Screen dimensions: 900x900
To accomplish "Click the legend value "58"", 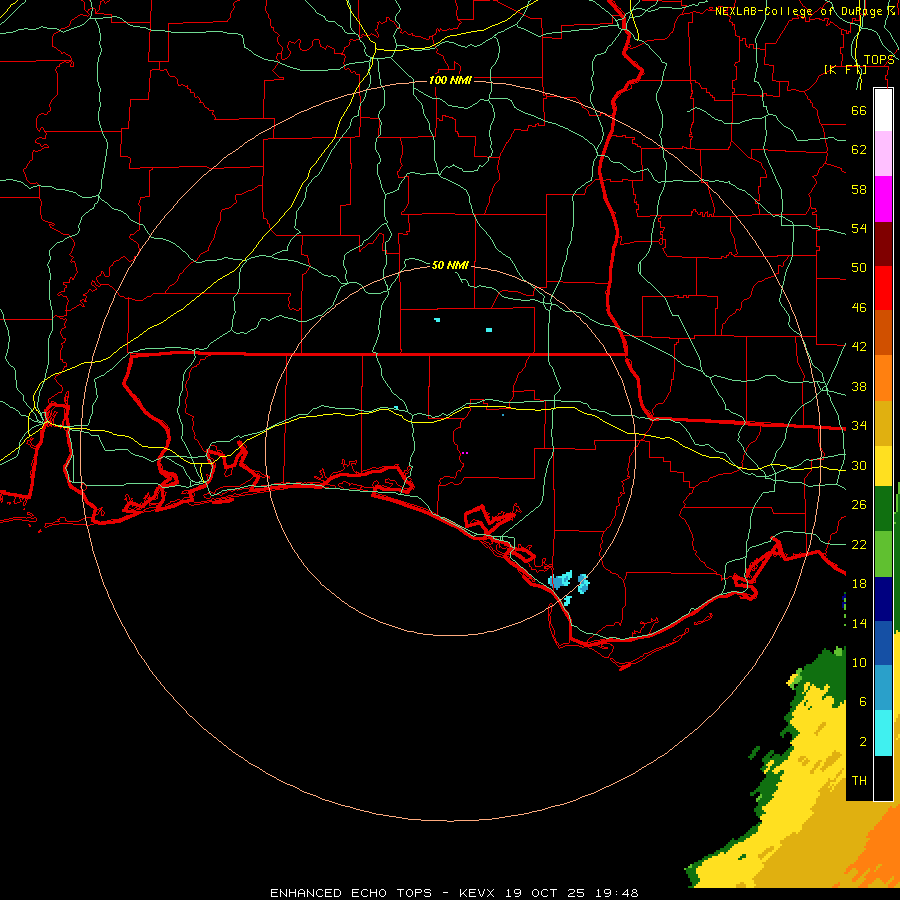I will coord(859,189).
